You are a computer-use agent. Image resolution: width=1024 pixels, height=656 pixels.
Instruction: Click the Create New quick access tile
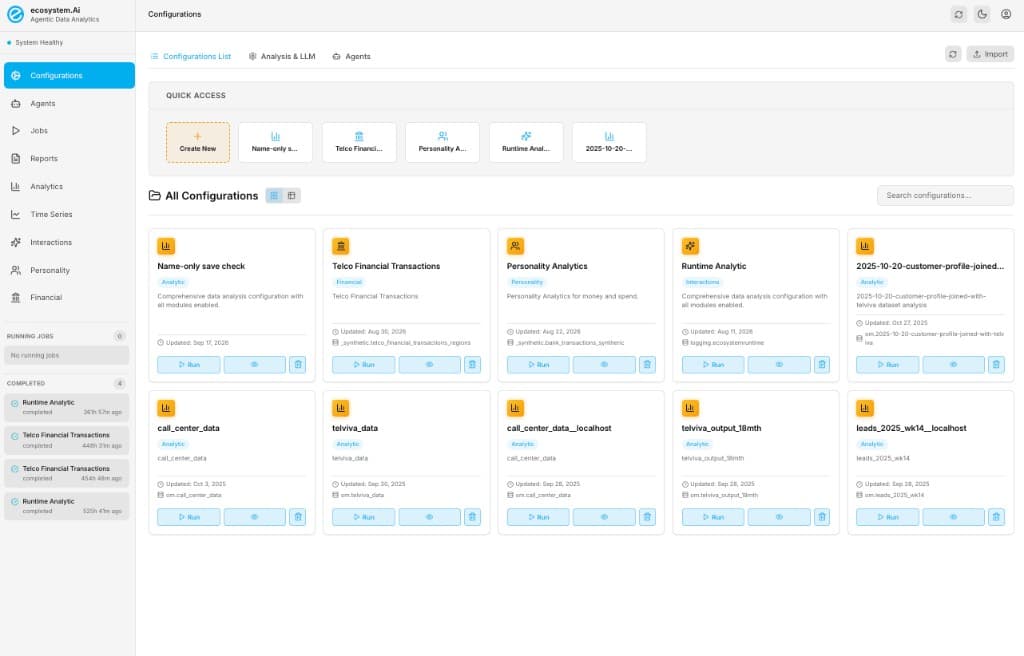pyautogui.click(x=198, y=142)
